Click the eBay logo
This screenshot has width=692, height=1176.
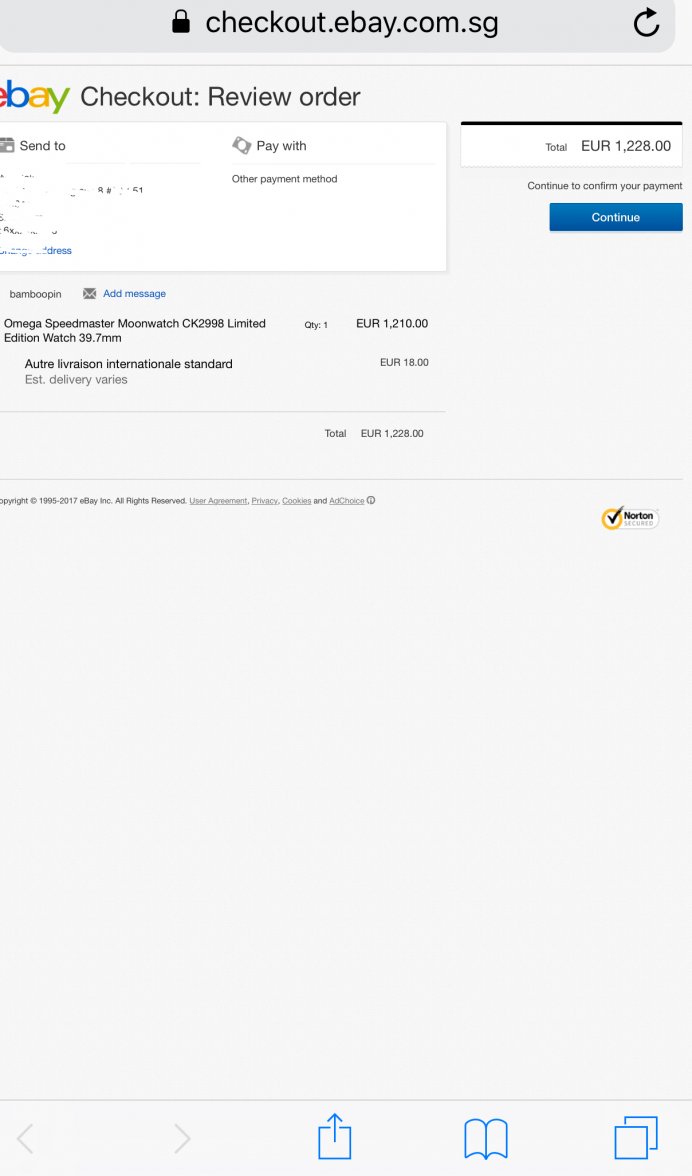click(x=34, y=96)
